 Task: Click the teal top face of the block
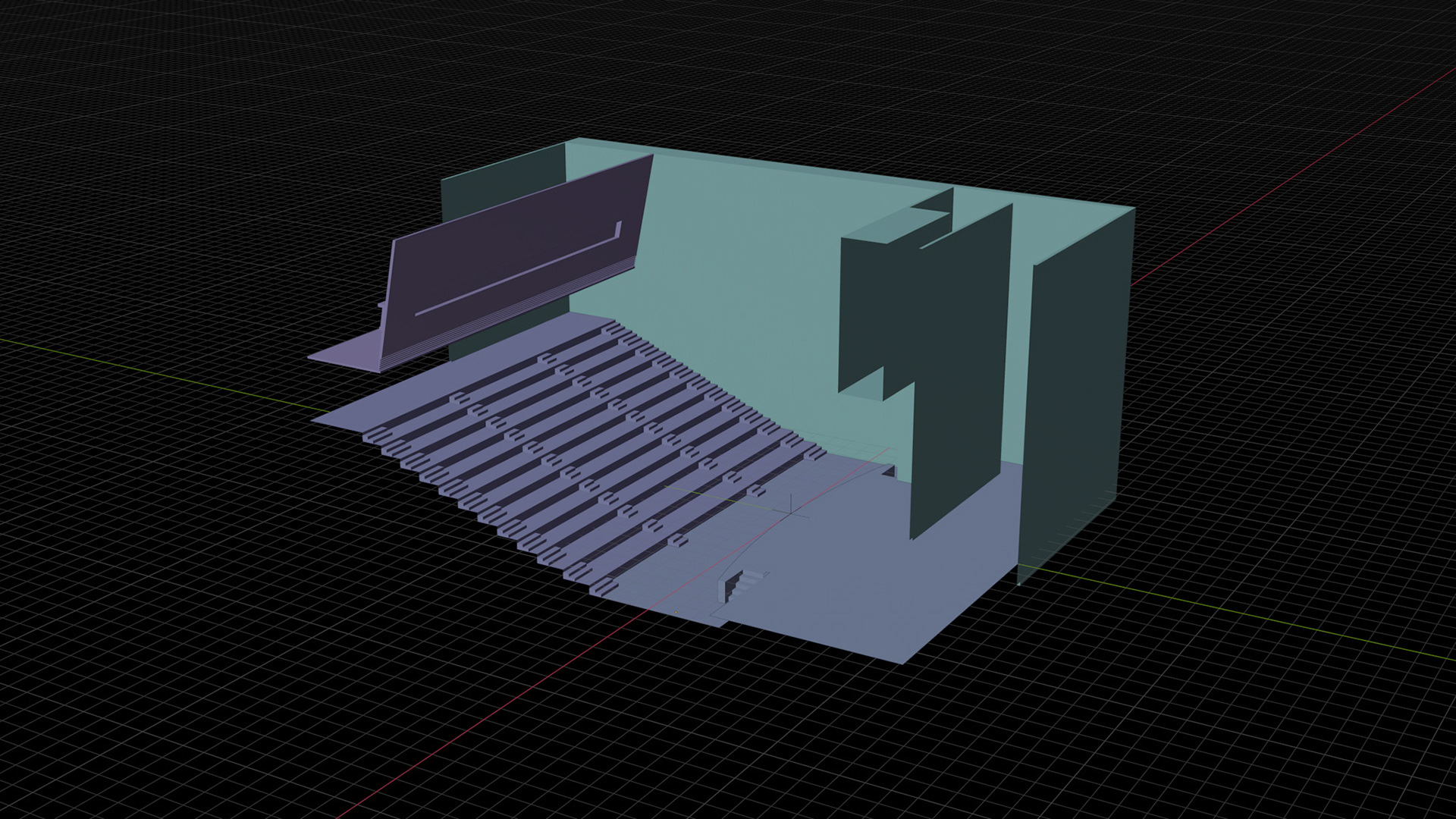899,225
